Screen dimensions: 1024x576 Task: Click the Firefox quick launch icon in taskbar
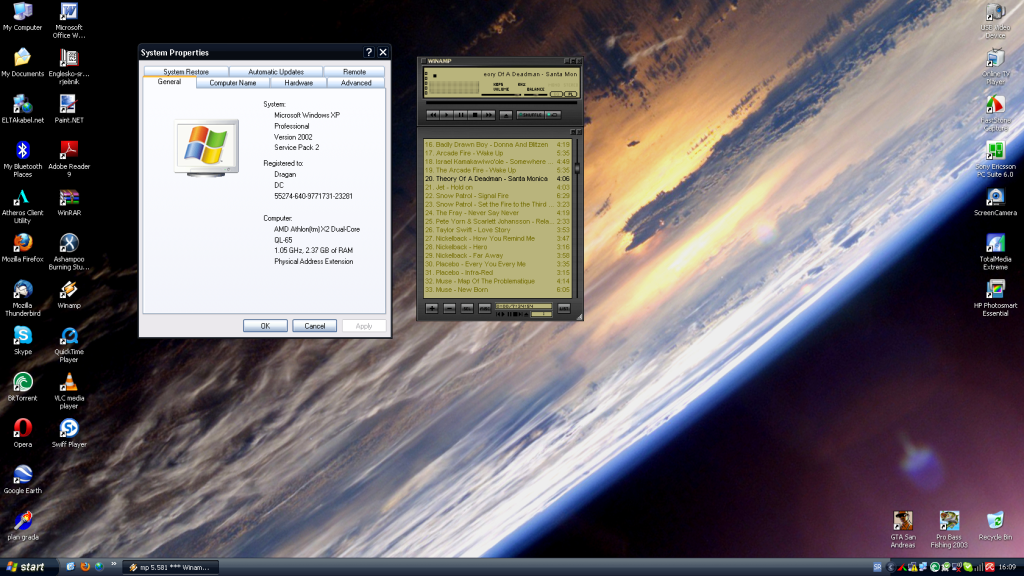coord(85,567)
